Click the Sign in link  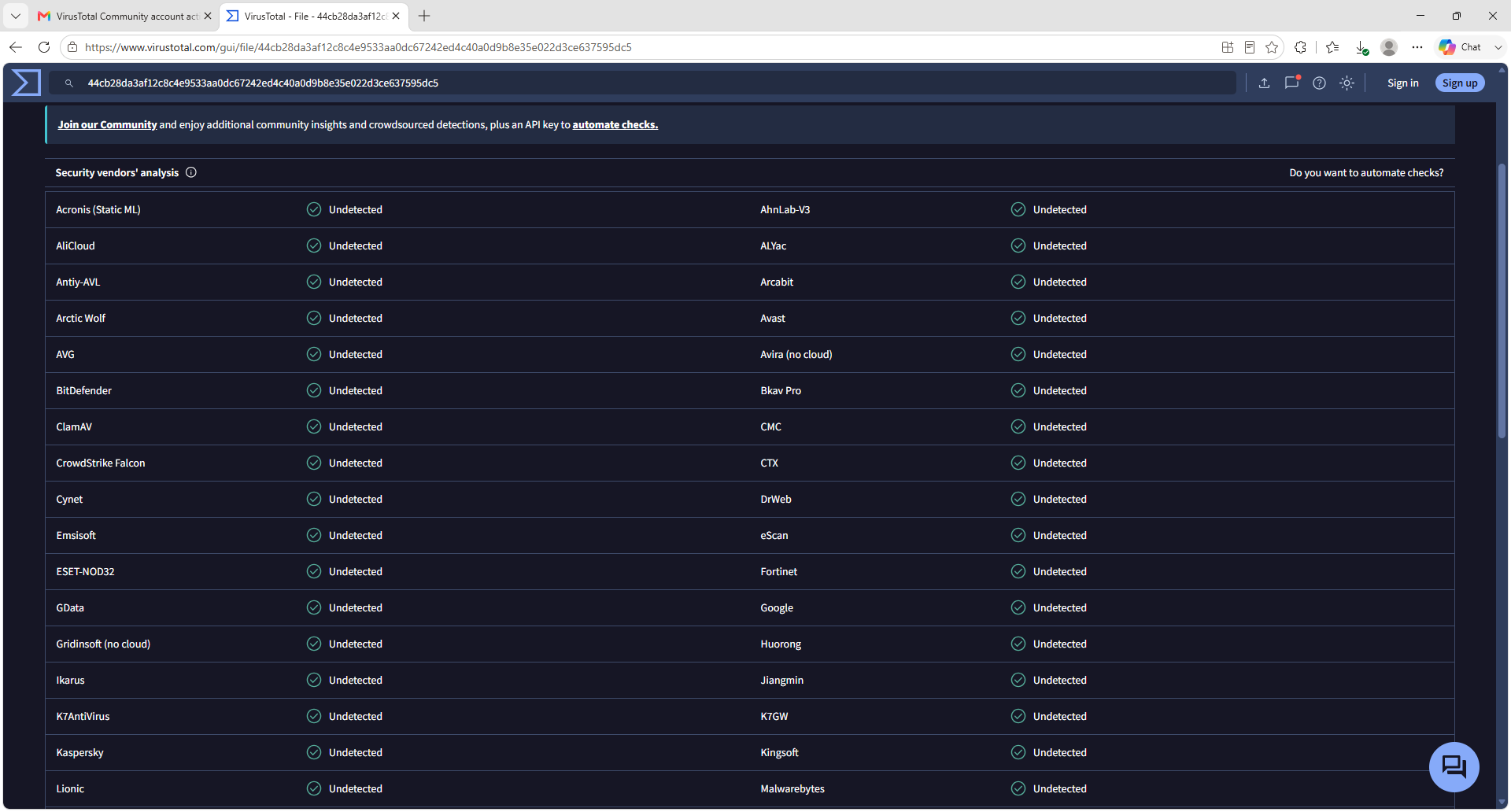coord(1402,83)
